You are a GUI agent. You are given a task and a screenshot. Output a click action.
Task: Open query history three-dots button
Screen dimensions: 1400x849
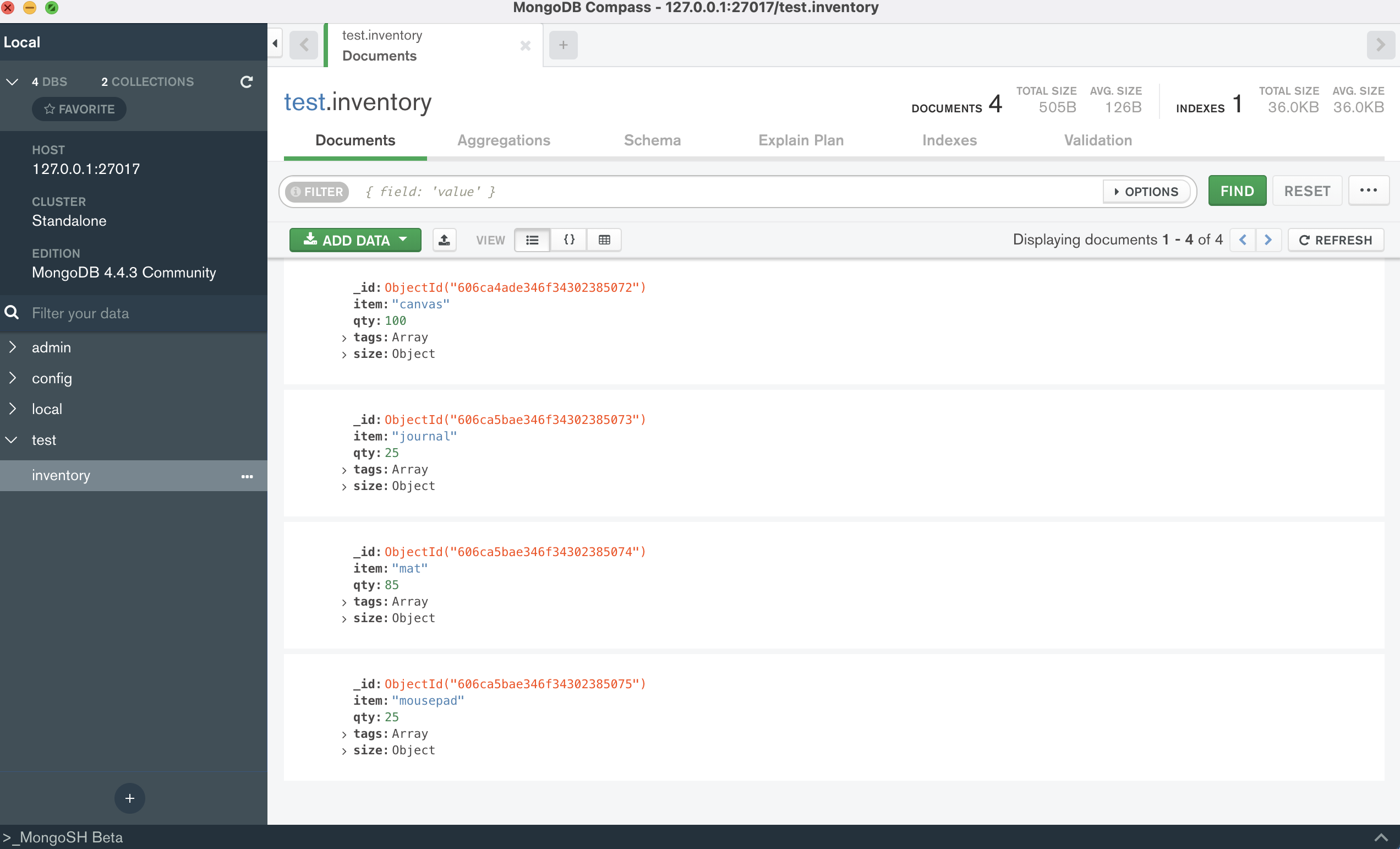point(1368,191)
